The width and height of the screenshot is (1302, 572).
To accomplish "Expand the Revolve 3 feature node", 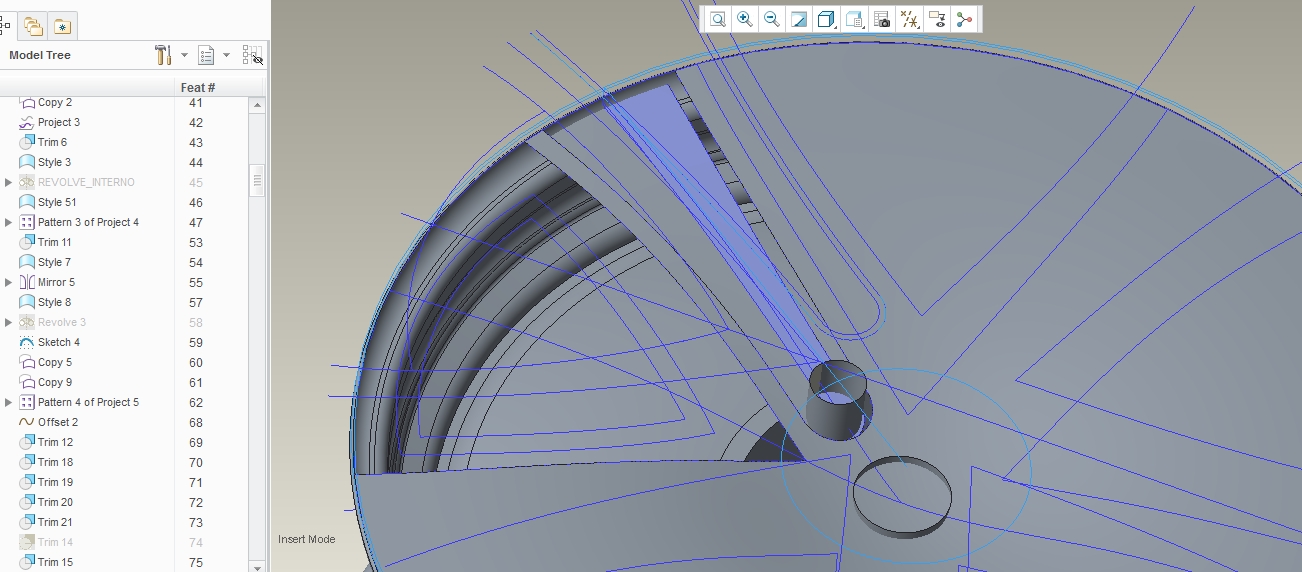I will click(9, 322).
